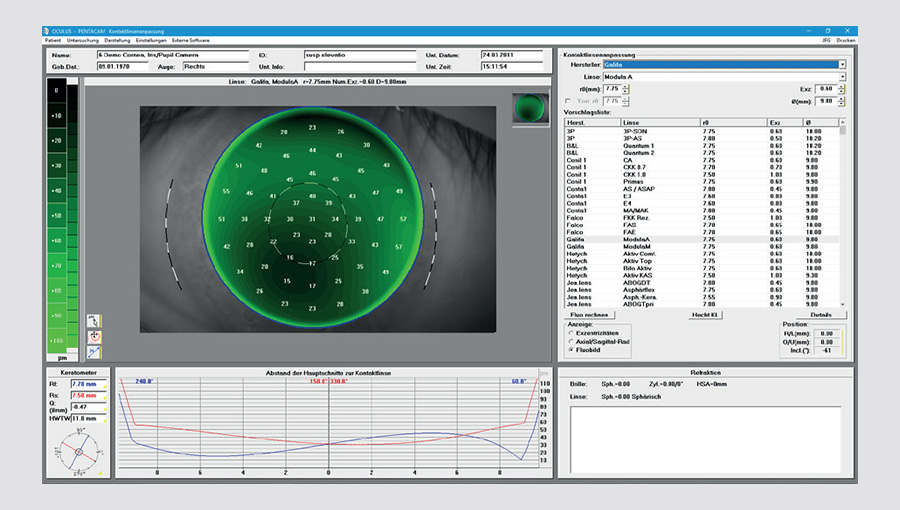Click the Exz column header
This screenshot has width=900, height=510.
pyautogui.click(x=785, y=123)
